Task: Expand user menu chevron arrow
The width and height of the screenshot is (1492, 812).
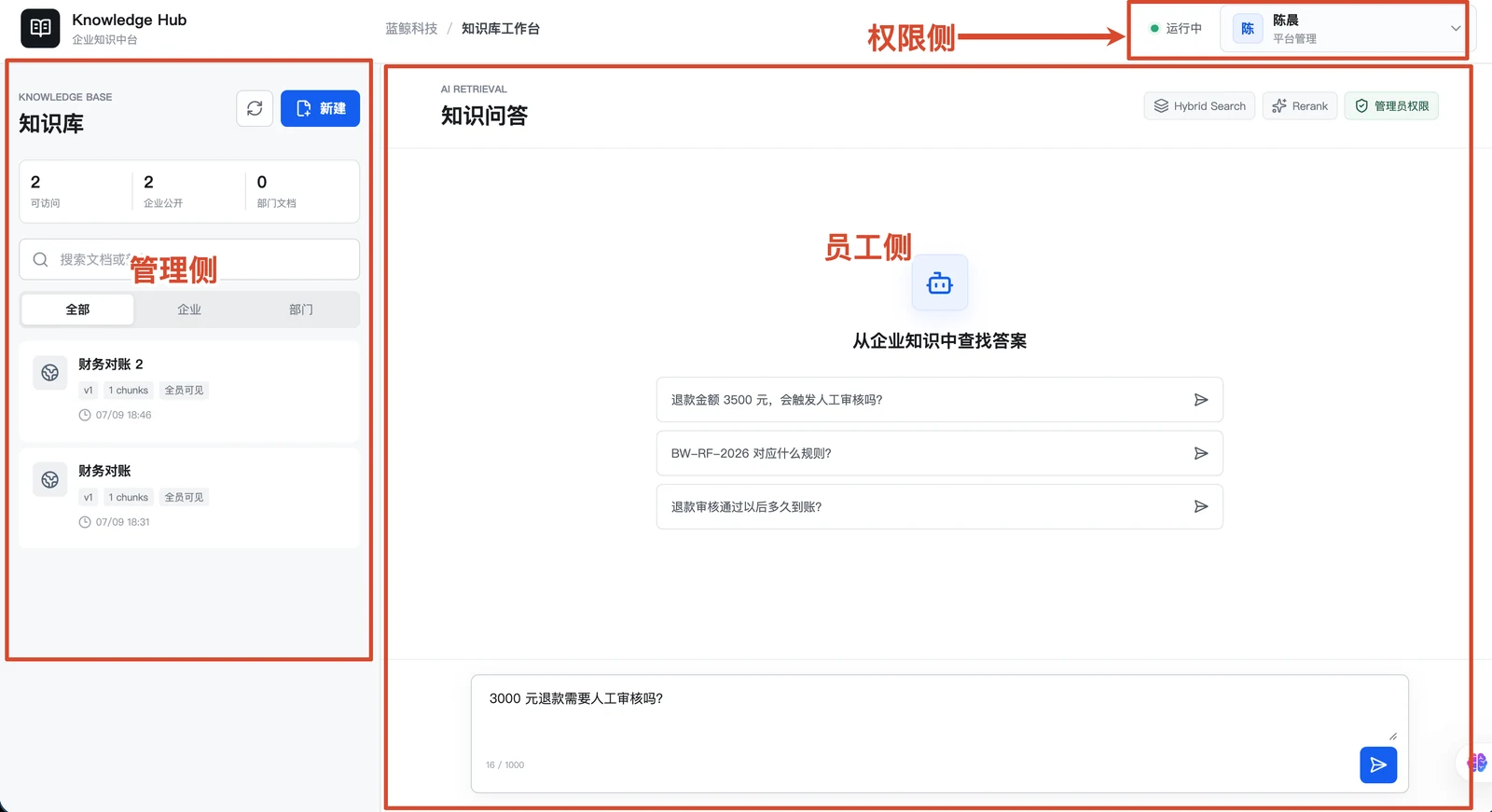Action: pyautogui.click(x=1455, y=29)
